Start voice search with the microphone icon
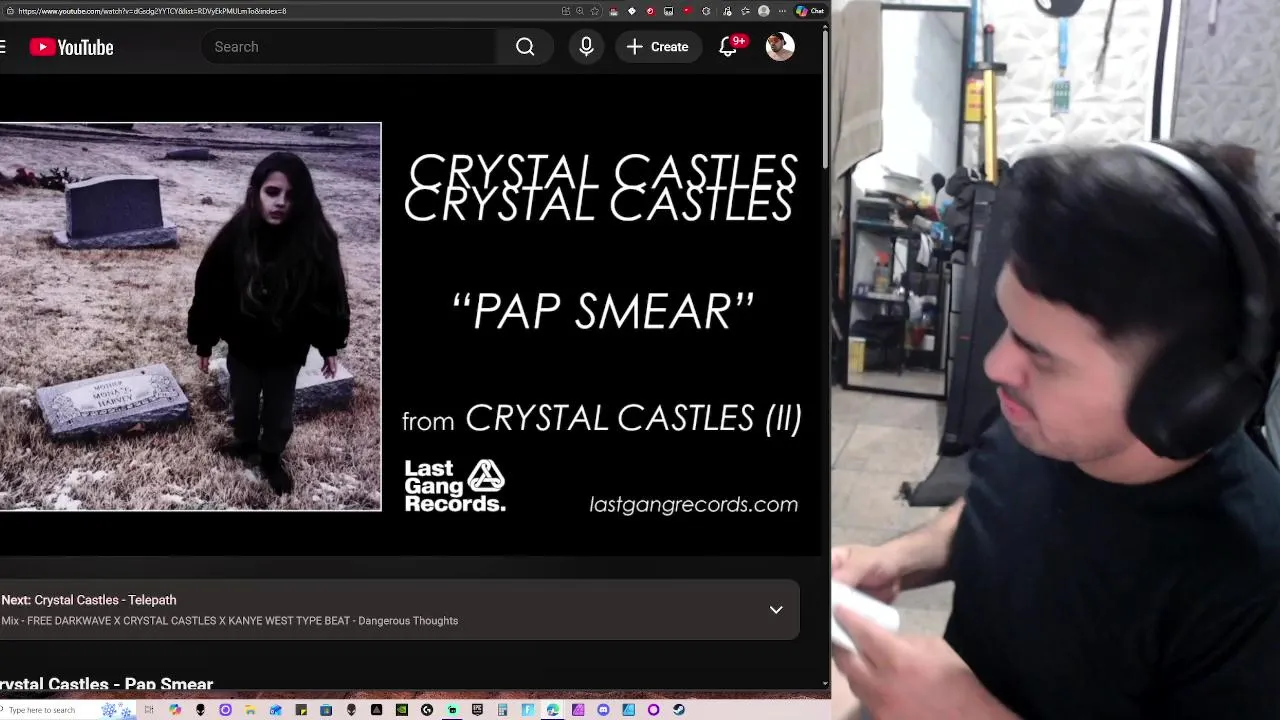The height and width of the screenshot is (720, 1280). (x=586, y=47)
